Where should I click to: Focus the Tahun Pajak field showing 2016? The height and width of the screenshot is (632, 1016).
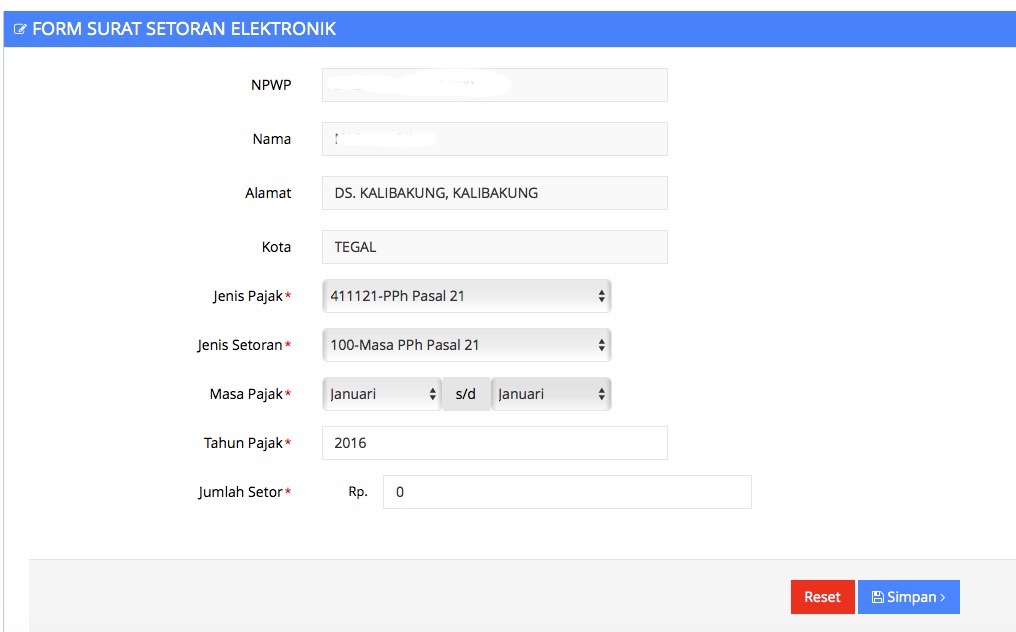494,443
